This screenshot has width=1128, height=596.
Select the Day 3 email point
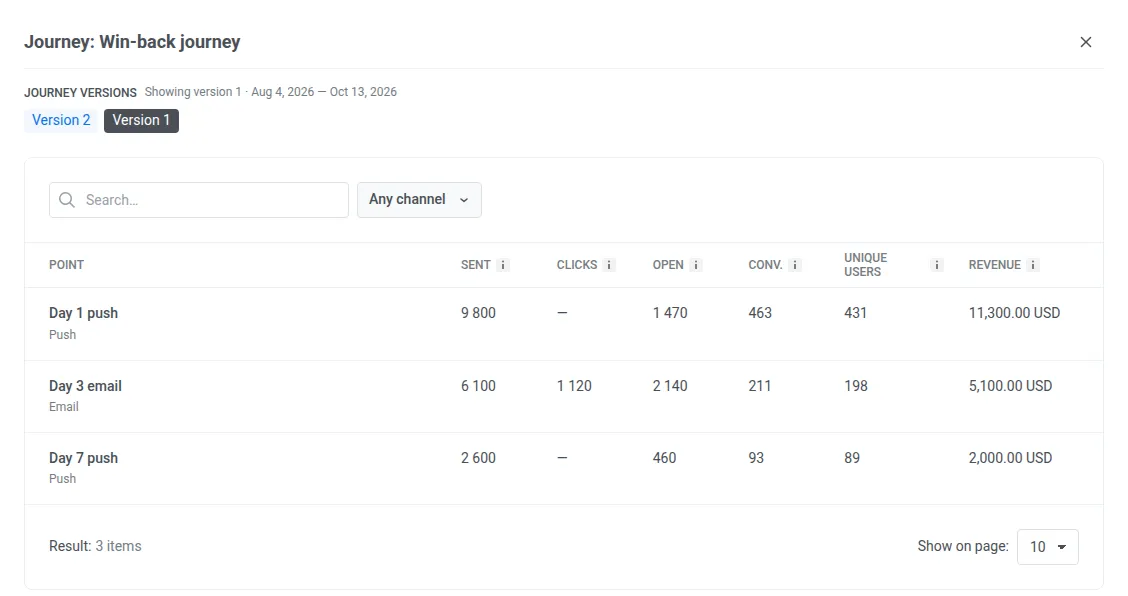click(x=85, y=386)
